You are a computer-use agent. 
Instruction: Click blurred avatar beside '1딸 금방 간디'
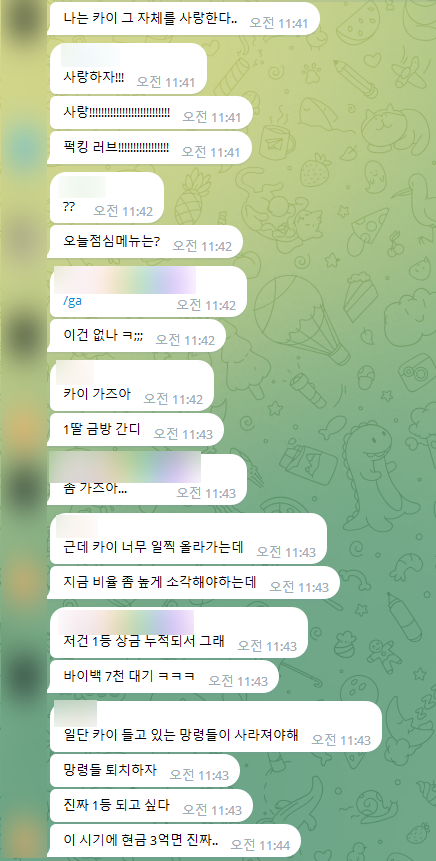coord(23,426)
